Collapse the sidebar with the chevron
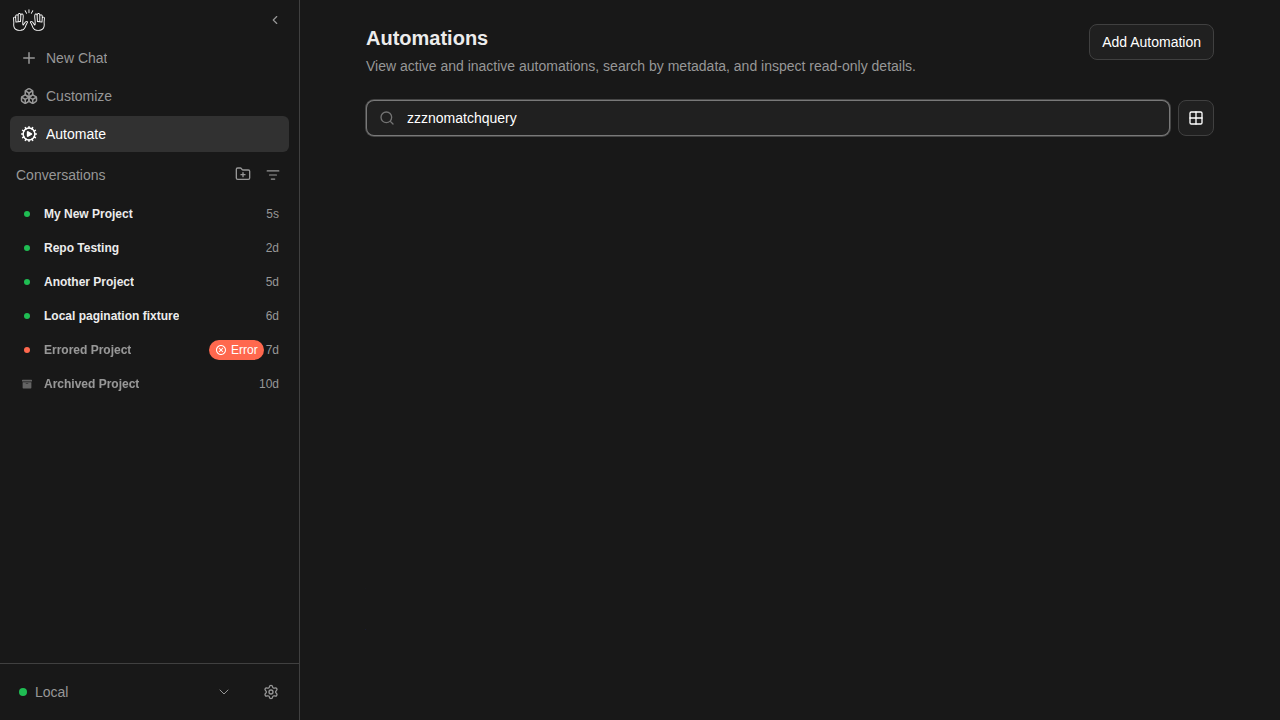The width and height of the screenshot is (1280, 720). click(x=275, y=20)
